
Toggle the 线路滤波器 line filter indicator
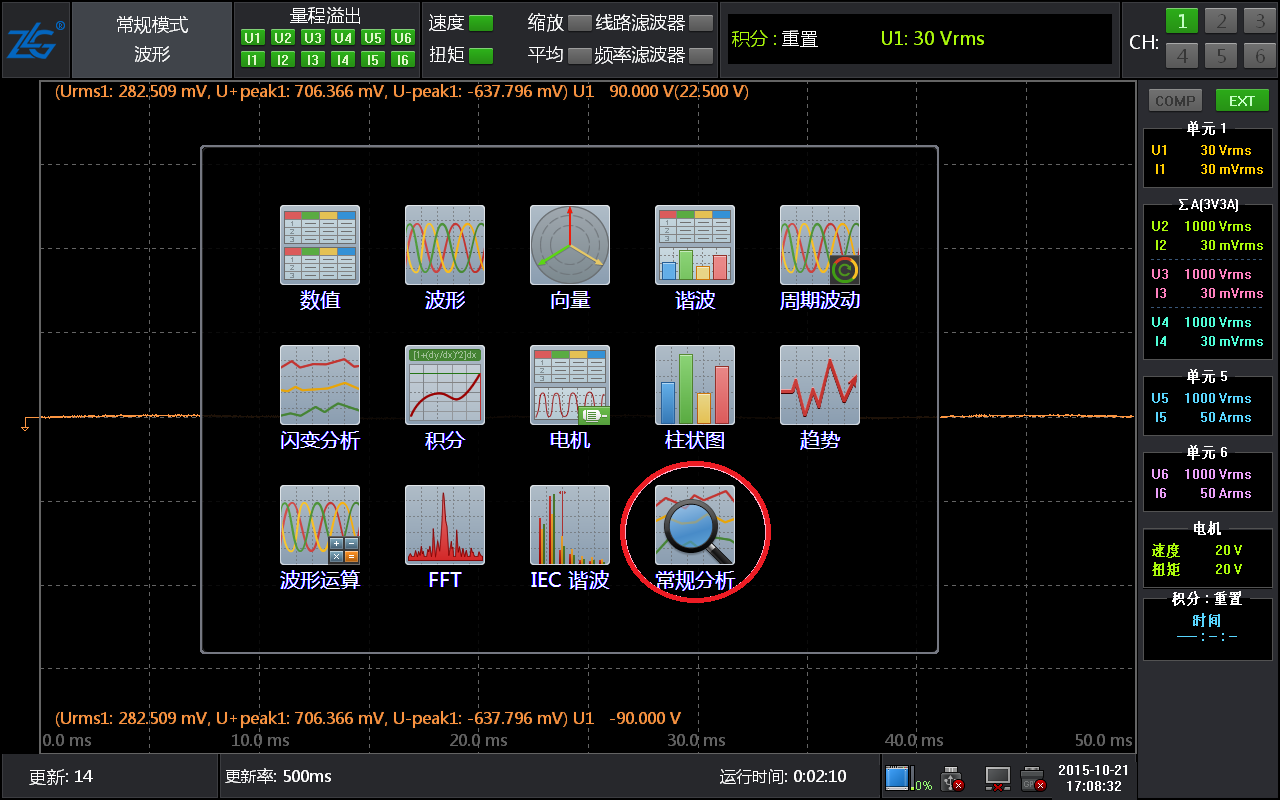pyautogui.click(x=701, y=23)
